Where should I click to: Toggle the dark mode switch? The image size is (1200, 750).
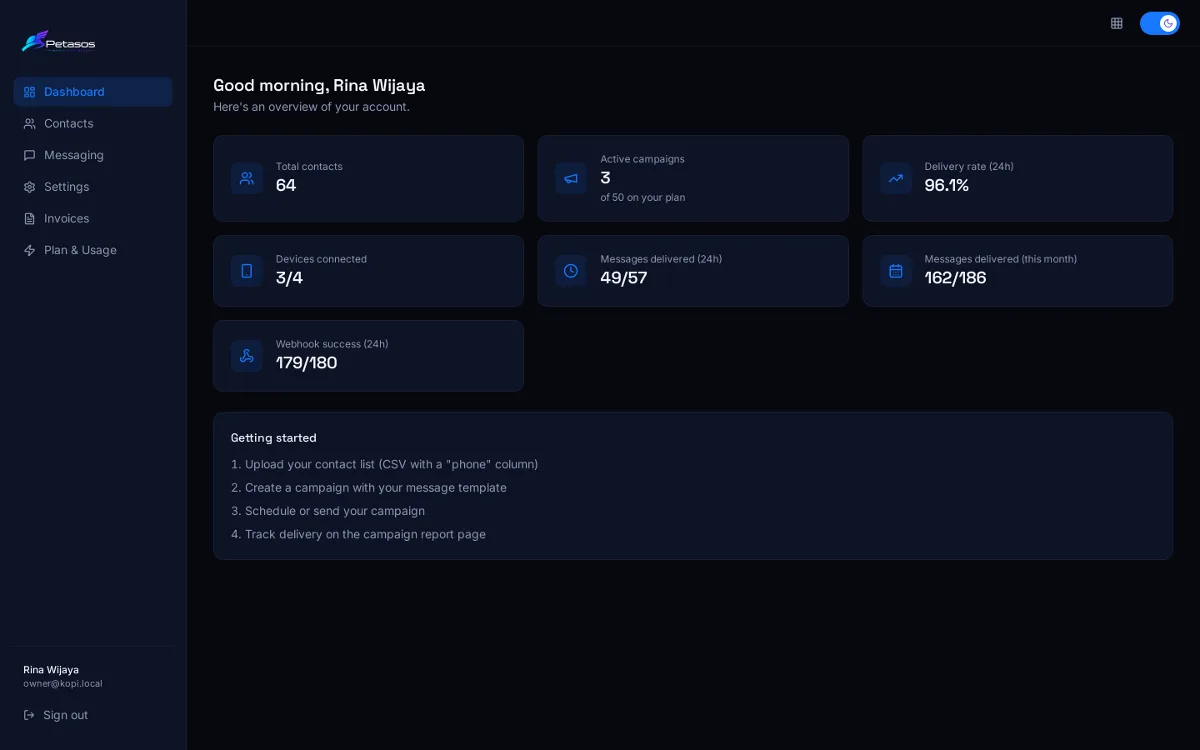(1160, 23)
